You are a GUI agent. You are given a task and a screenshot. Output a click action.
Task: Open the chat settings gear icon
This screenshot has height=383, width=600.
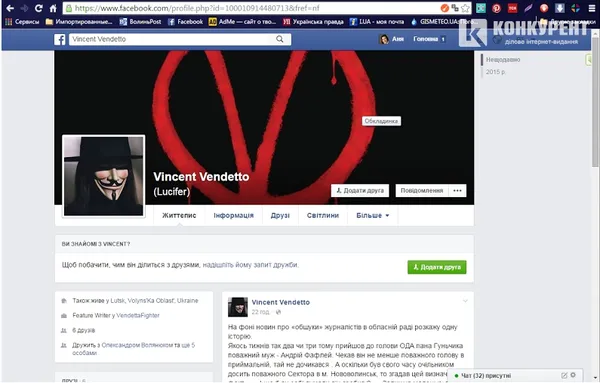pyautogui.click(x=573, y=375)
